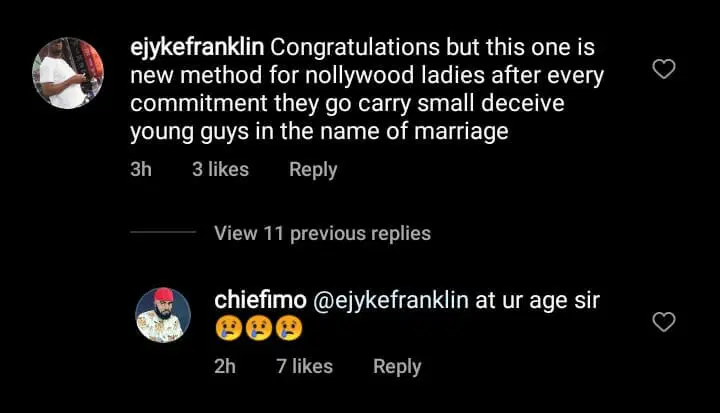Select the 'at ur age sir' text
Image resolution: width=720 pixels, height=413 pixels.
click(538, 300)
